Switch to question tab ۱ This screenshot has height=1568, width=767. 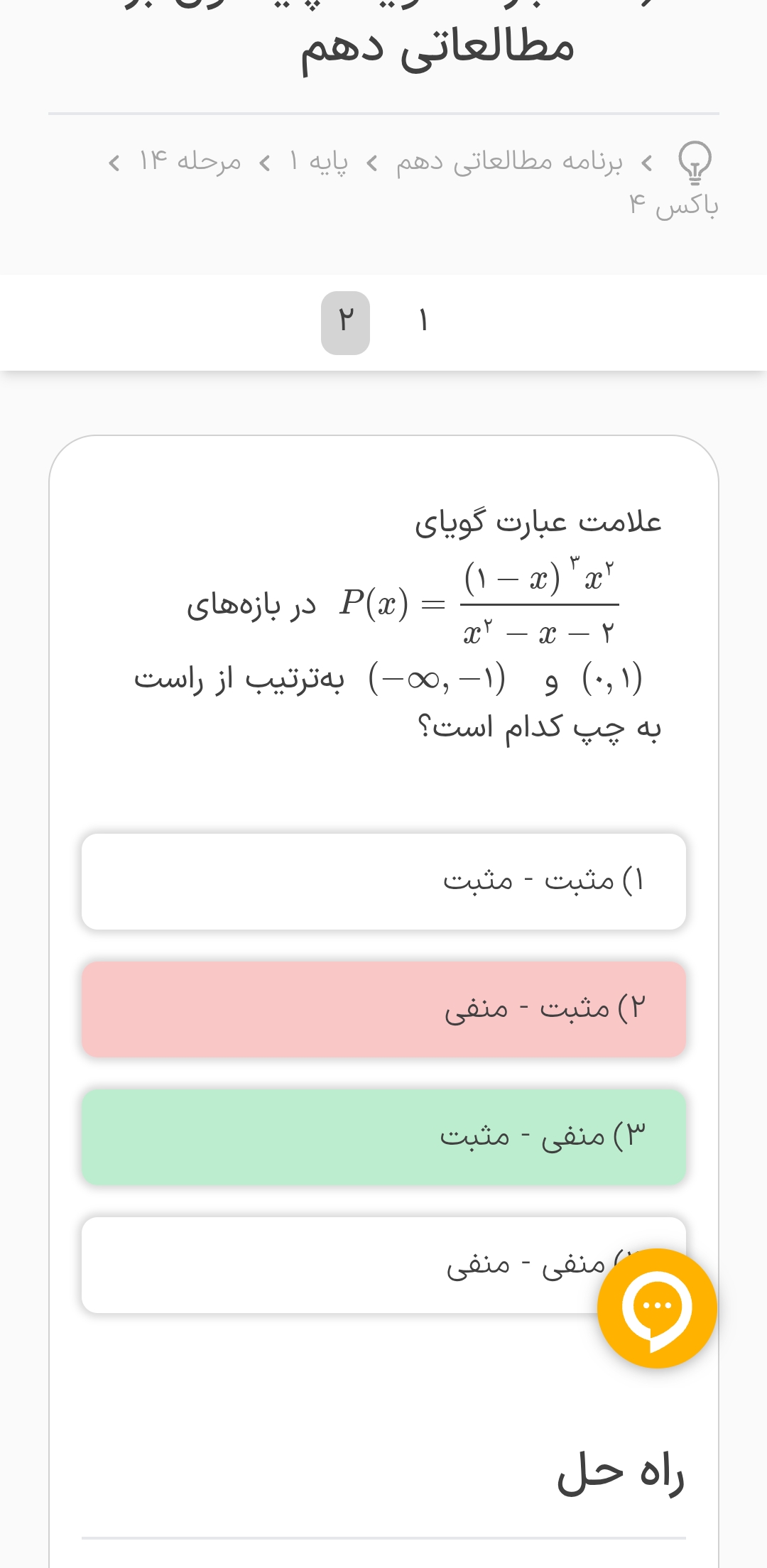(423, 322)
